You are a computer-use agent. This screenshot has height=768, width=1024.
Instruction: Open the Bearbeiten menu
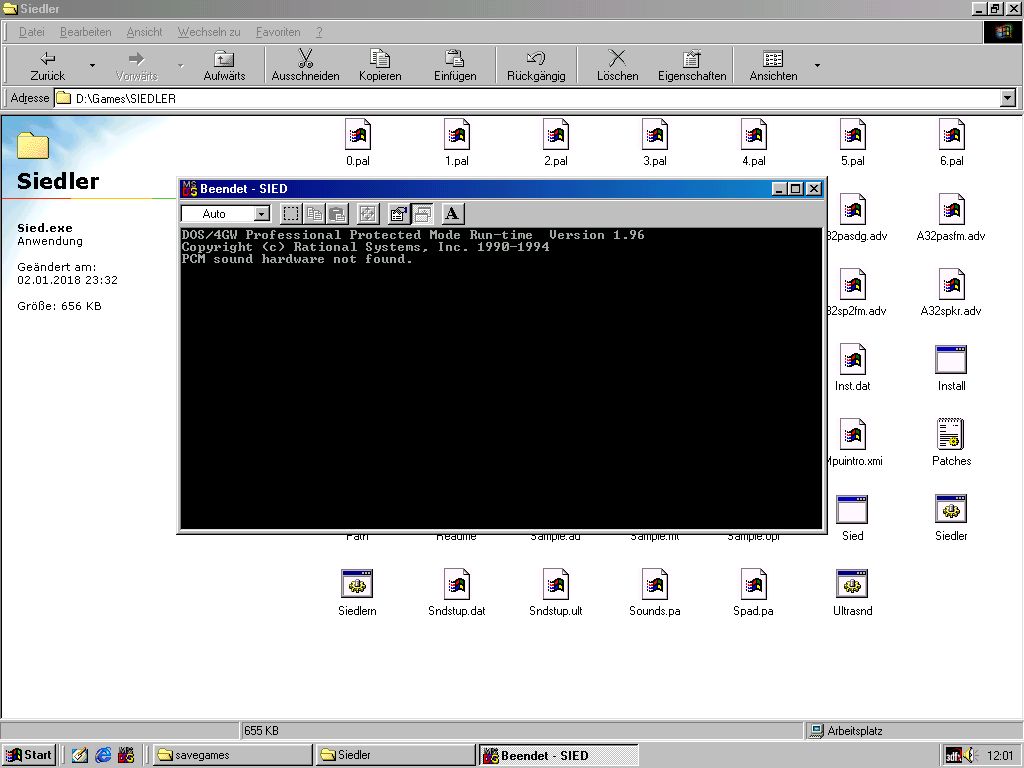coord(86,32)
